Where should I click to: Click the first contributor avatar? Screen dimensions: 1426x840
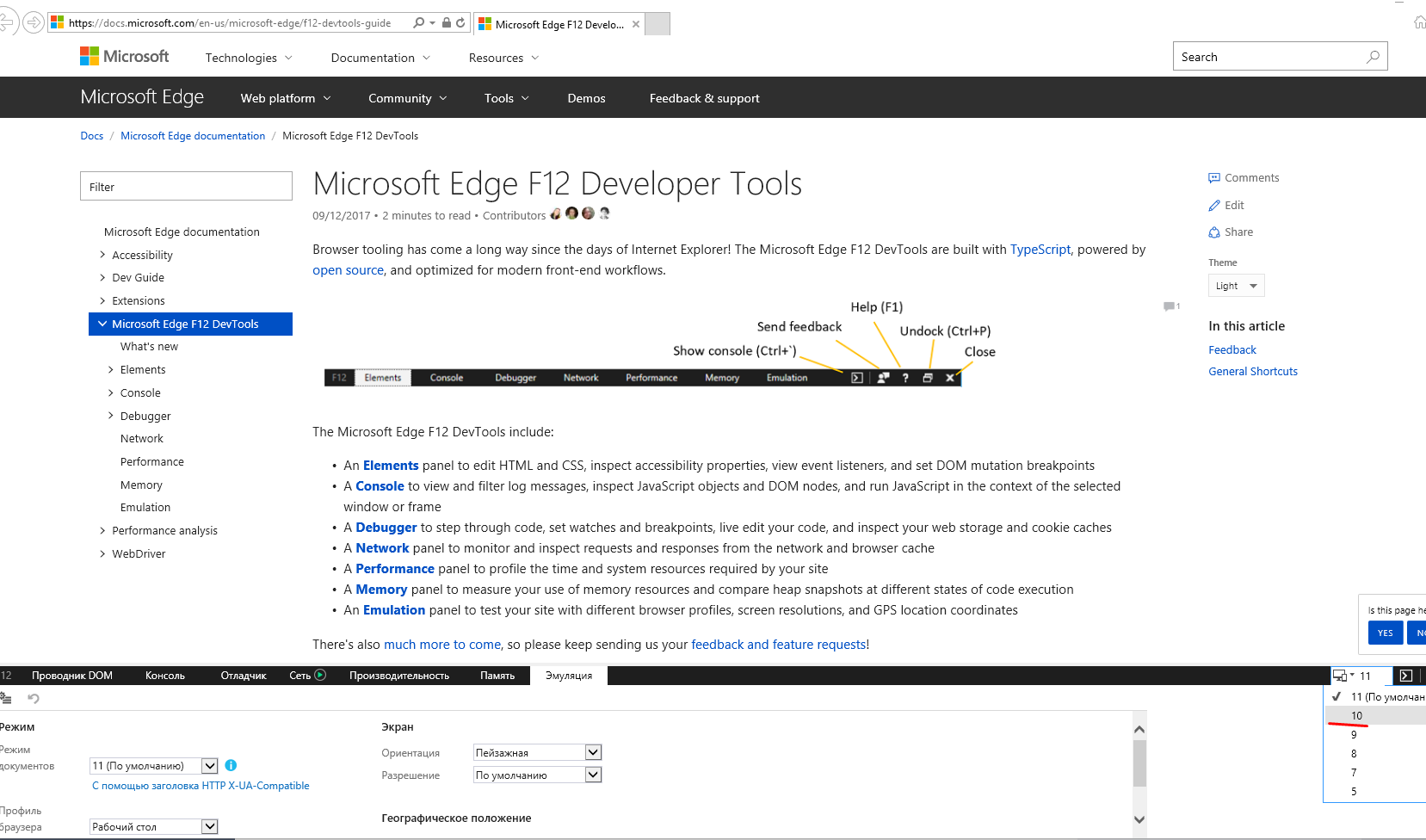click(556, 213)
